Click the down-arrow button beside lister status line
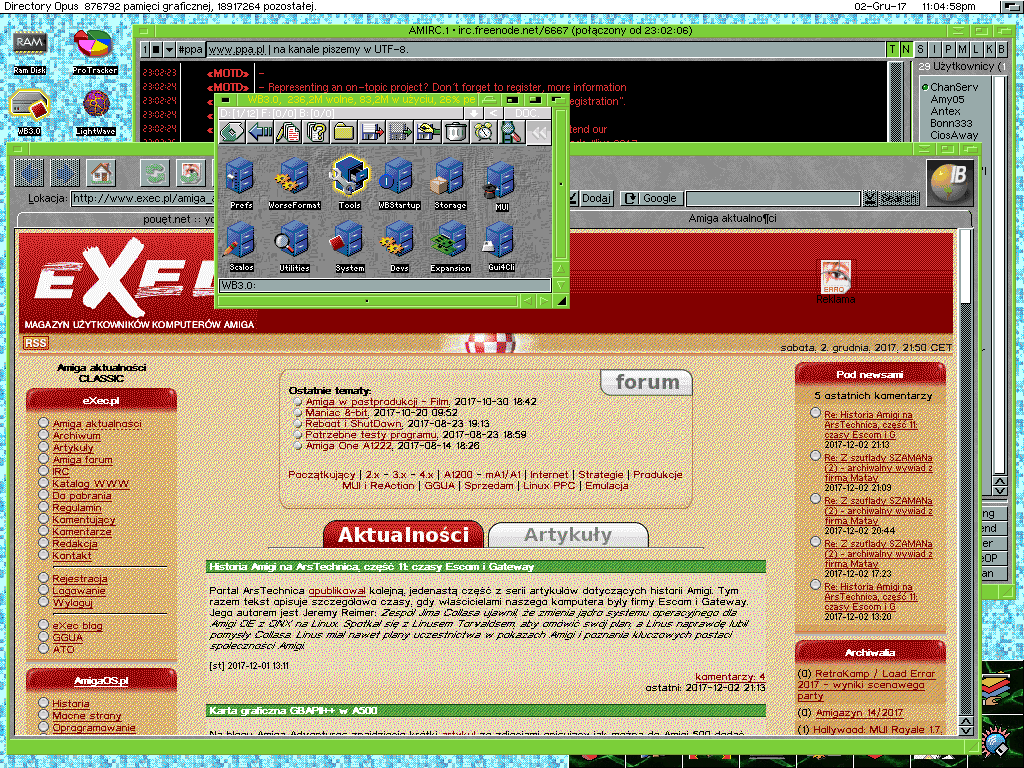The width and height of the screenshot is (1024, 768). coord(474,113)
